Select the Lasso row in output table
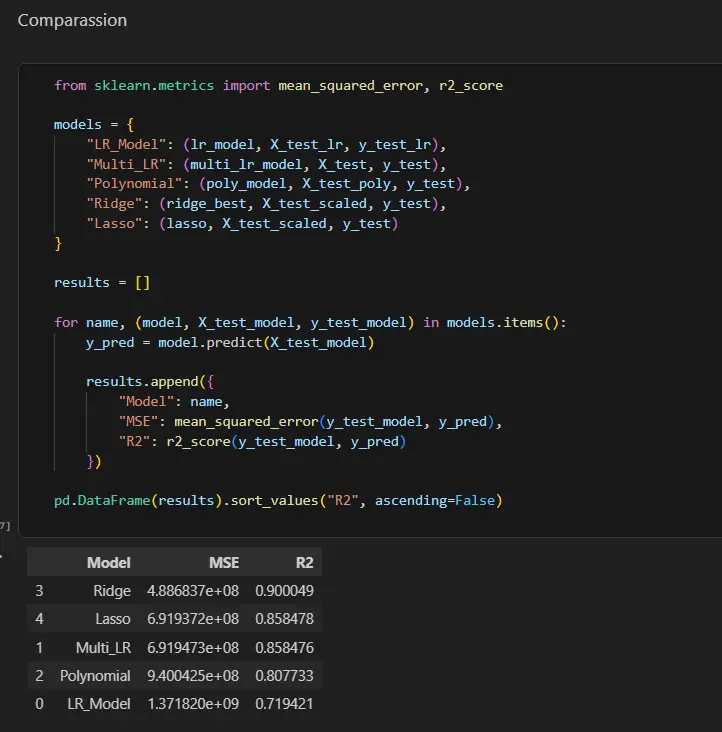 174,619
